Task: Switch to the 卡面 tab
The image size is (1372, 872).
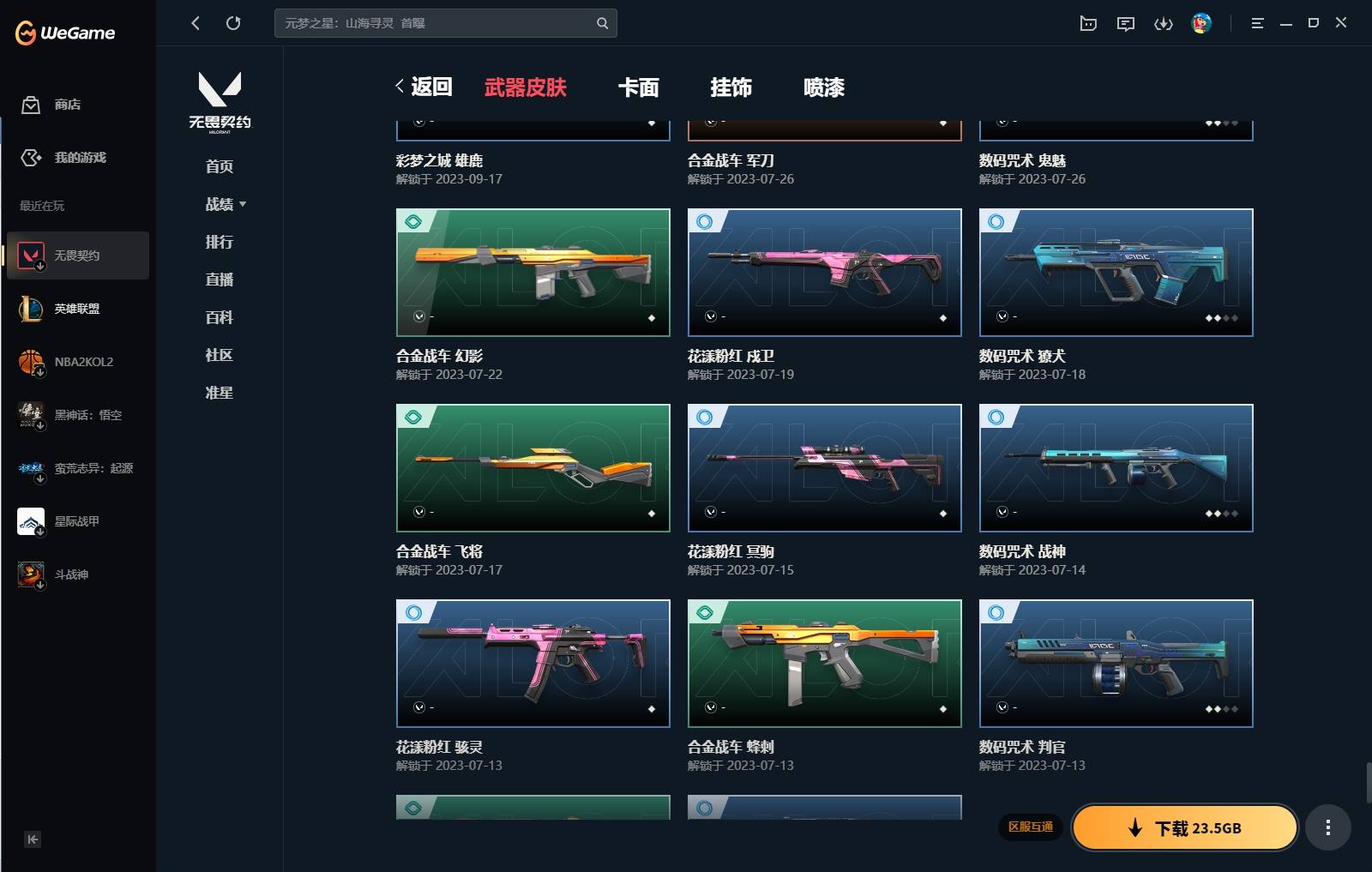Action: [x=639, y=87]
